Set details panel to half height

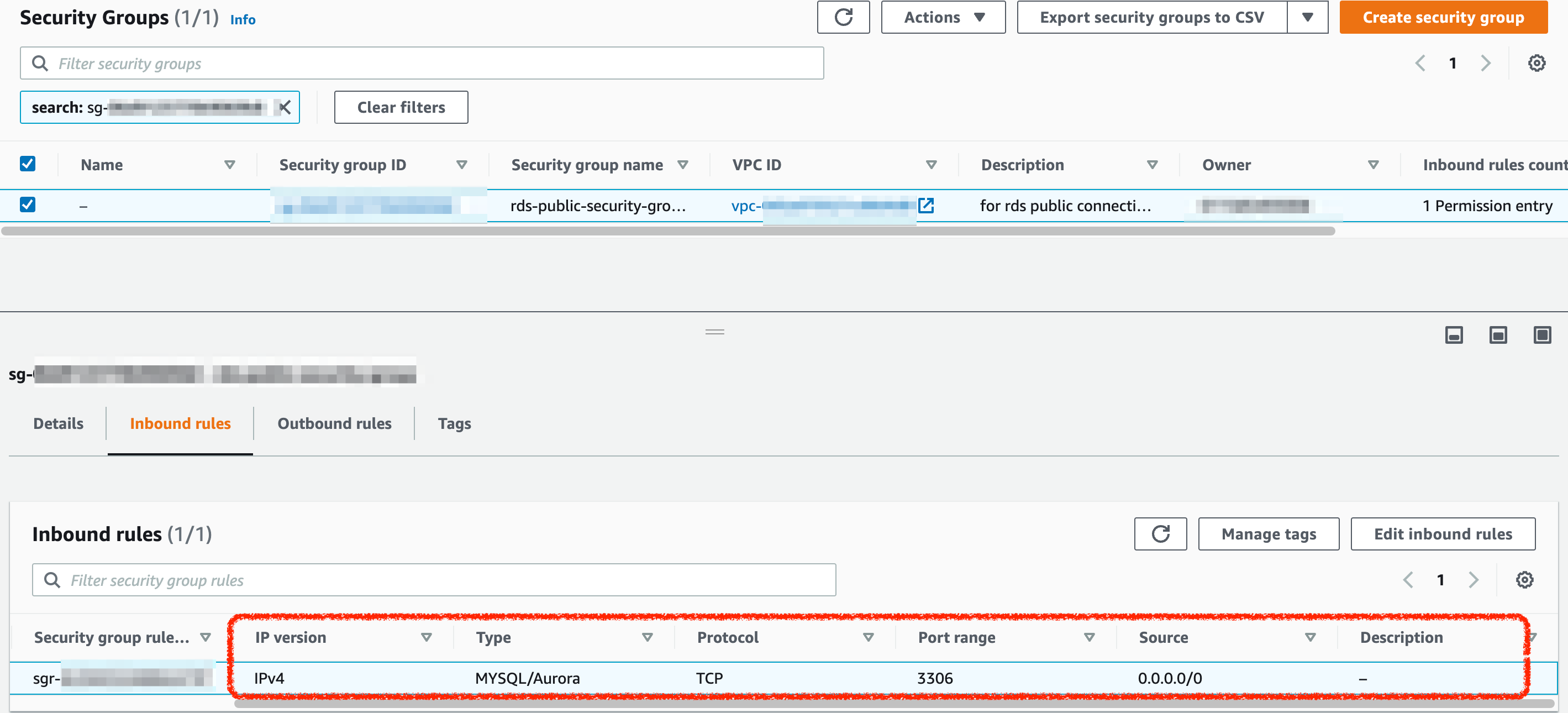[x=1498, y=335]
